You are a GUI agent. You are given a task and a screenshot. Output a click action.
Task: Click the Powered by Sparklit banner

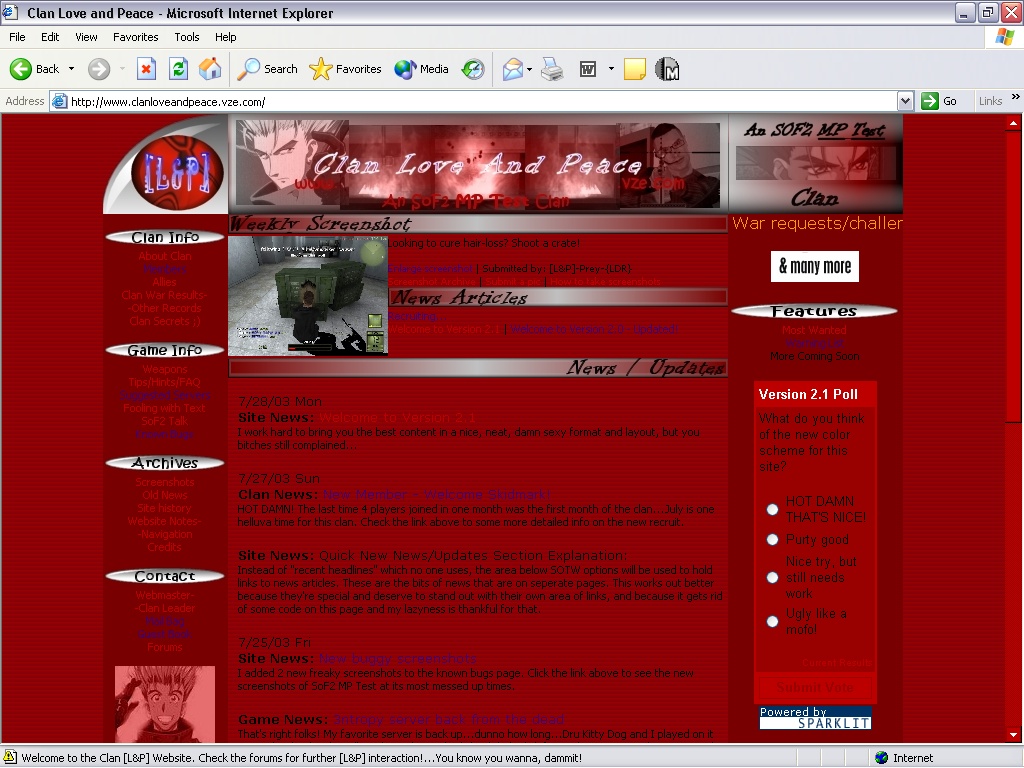pos(815,718)
